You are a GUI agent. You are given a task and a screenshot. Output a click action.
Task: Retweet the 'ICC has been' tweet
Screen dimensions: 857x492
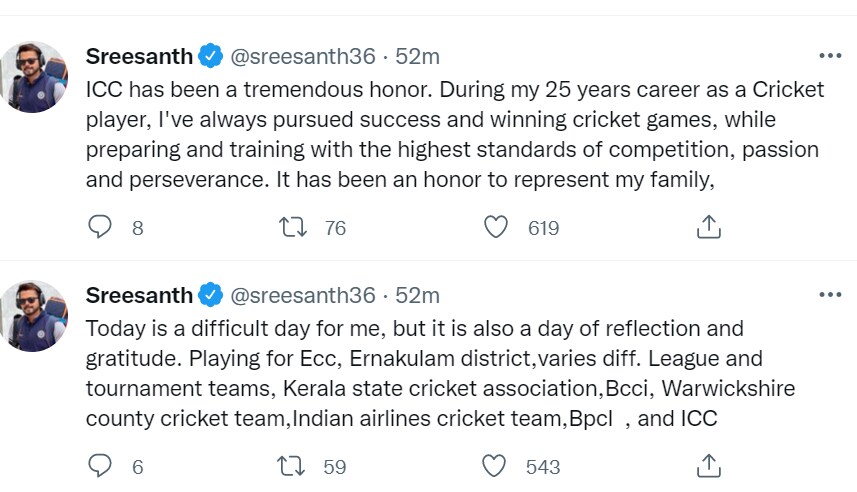tap(293, 227)
